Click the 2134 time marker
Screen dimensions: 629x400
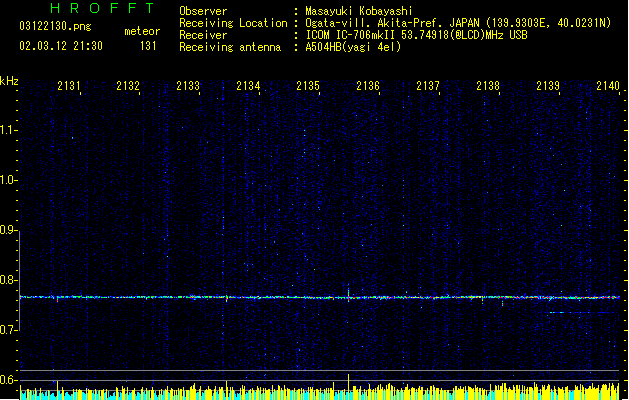tap(248, 86)
